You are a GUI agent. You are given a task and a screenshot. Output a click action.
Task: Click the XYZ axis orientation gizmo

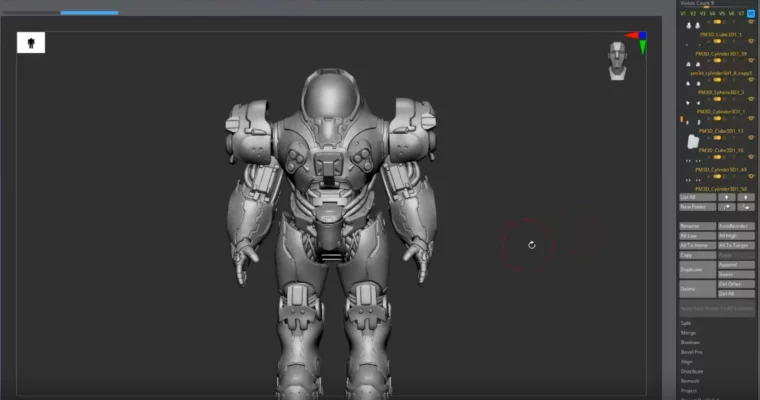(637, 43)
